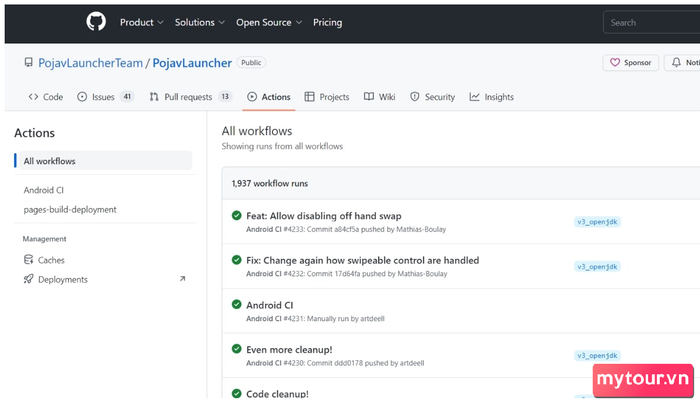Focus the Search input field
The image size is (700, 405).
point(651,22)
